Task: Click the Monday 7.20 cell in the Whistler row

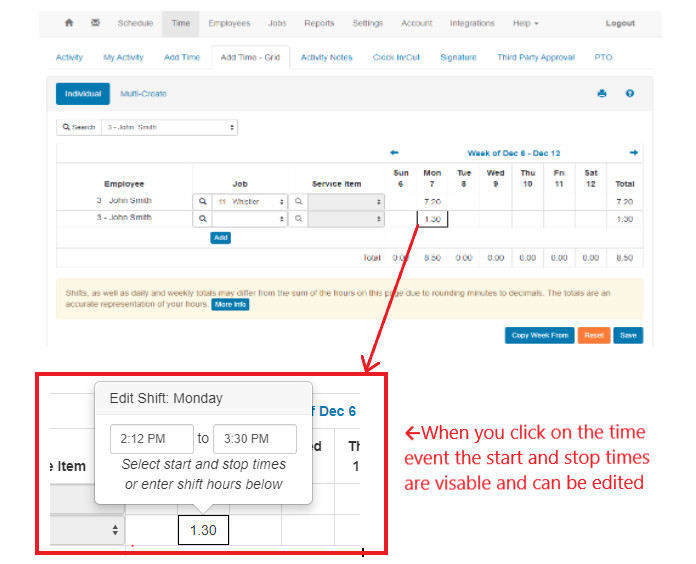Action: tap(432, 201)
